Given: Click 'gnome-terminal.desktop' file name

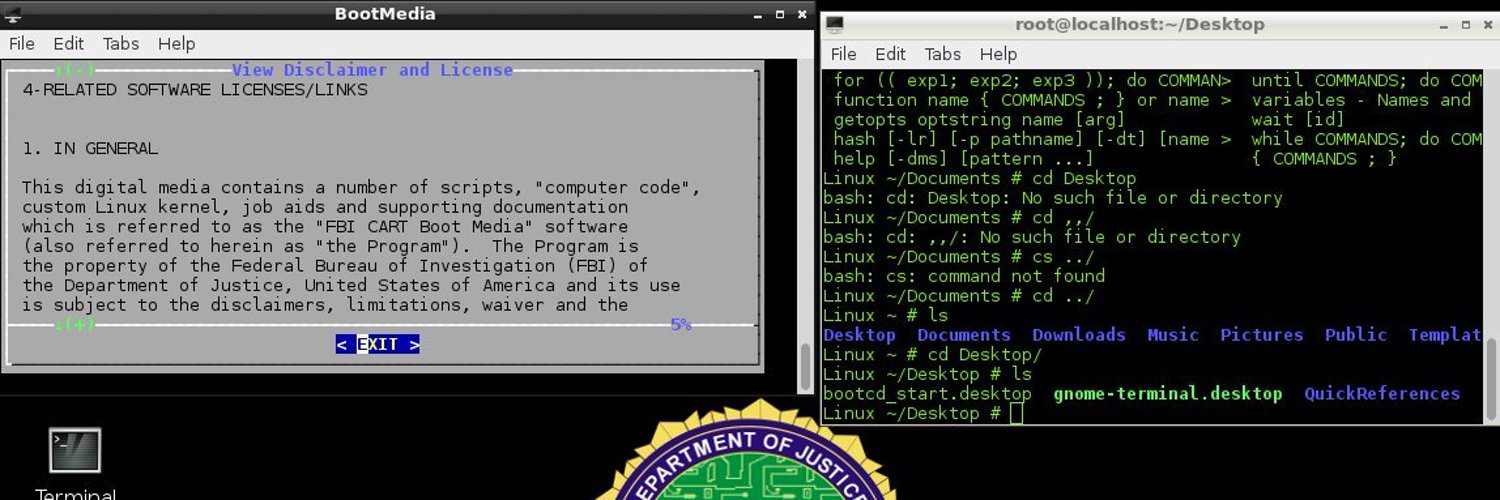Looking at the screenshot, I should pos(1168,393).
